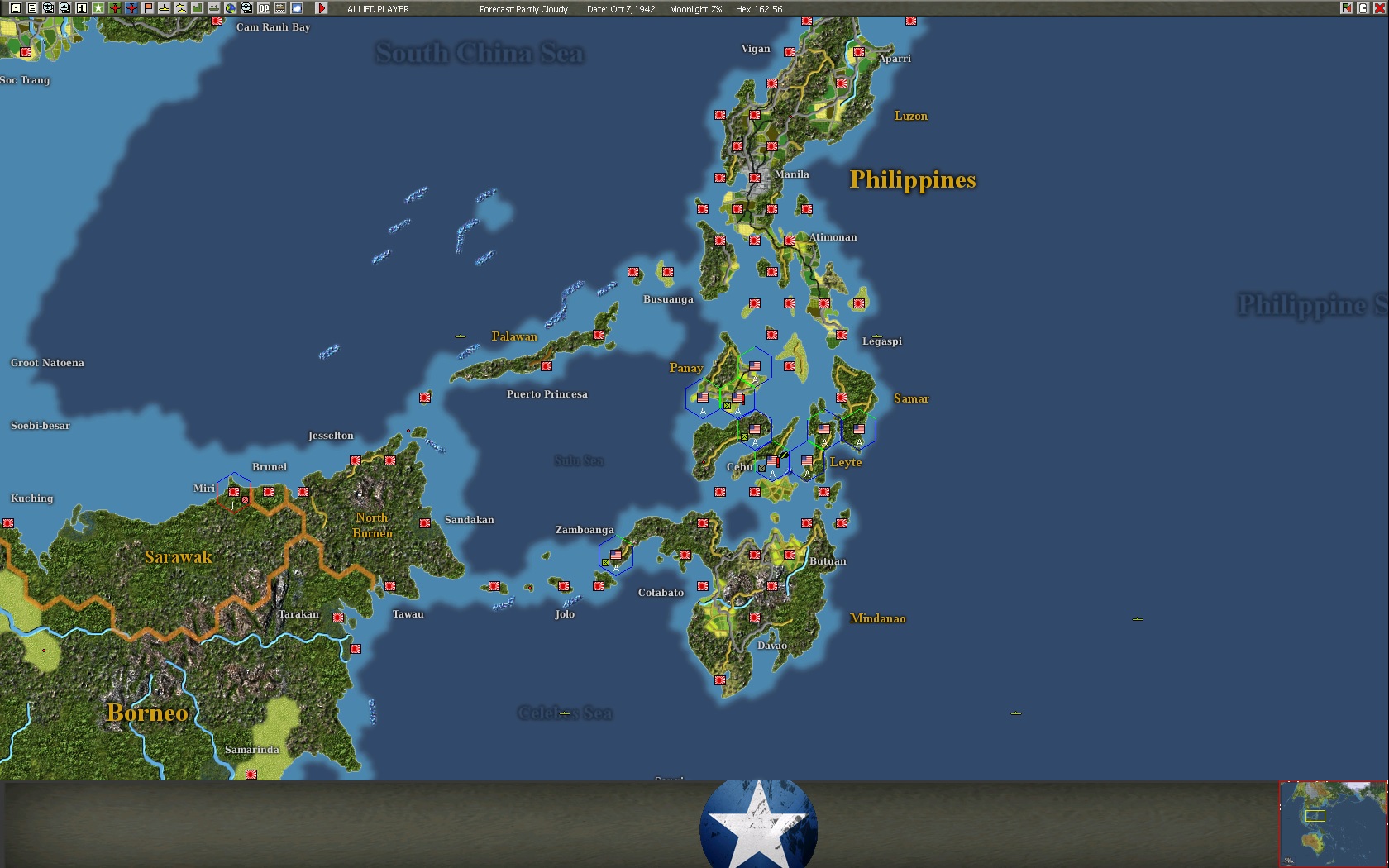This screenshot has height=868, width=1389.
Task: Click the 'Legaspi' map label
Action: (x=882, y=341)
